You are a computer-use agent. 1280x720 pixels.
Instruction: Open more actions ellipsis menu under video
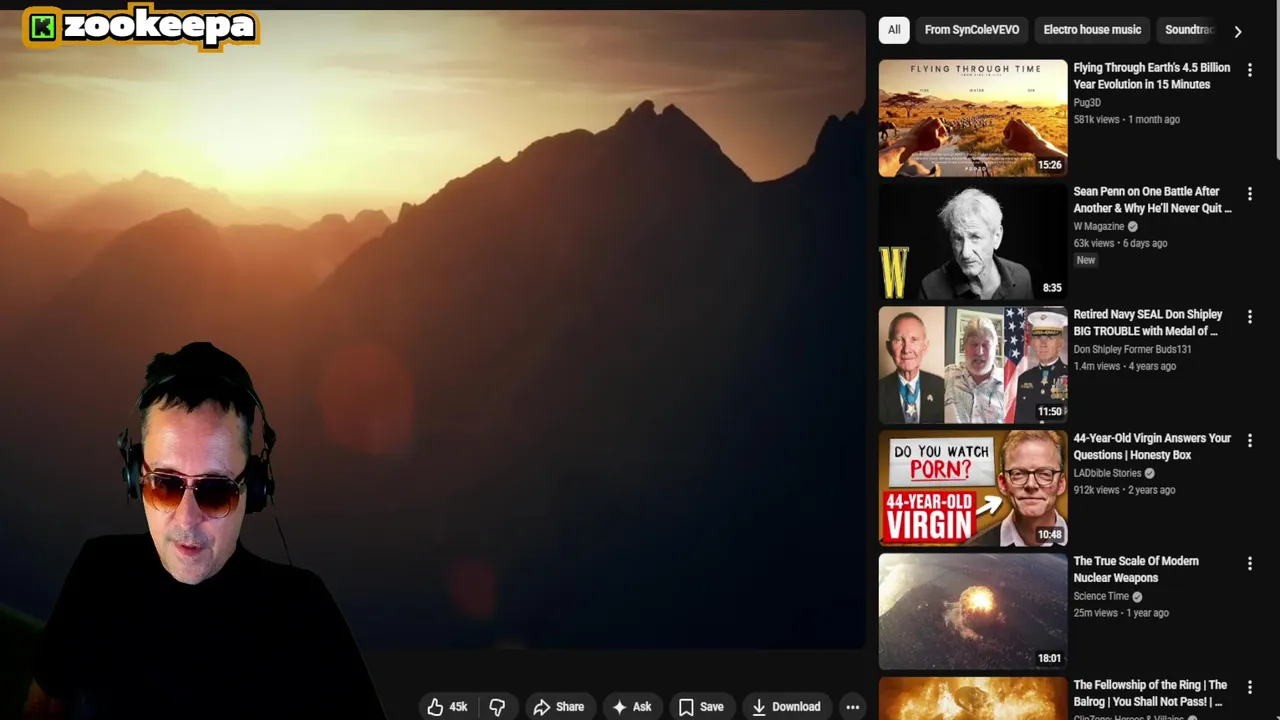point(852,707)
